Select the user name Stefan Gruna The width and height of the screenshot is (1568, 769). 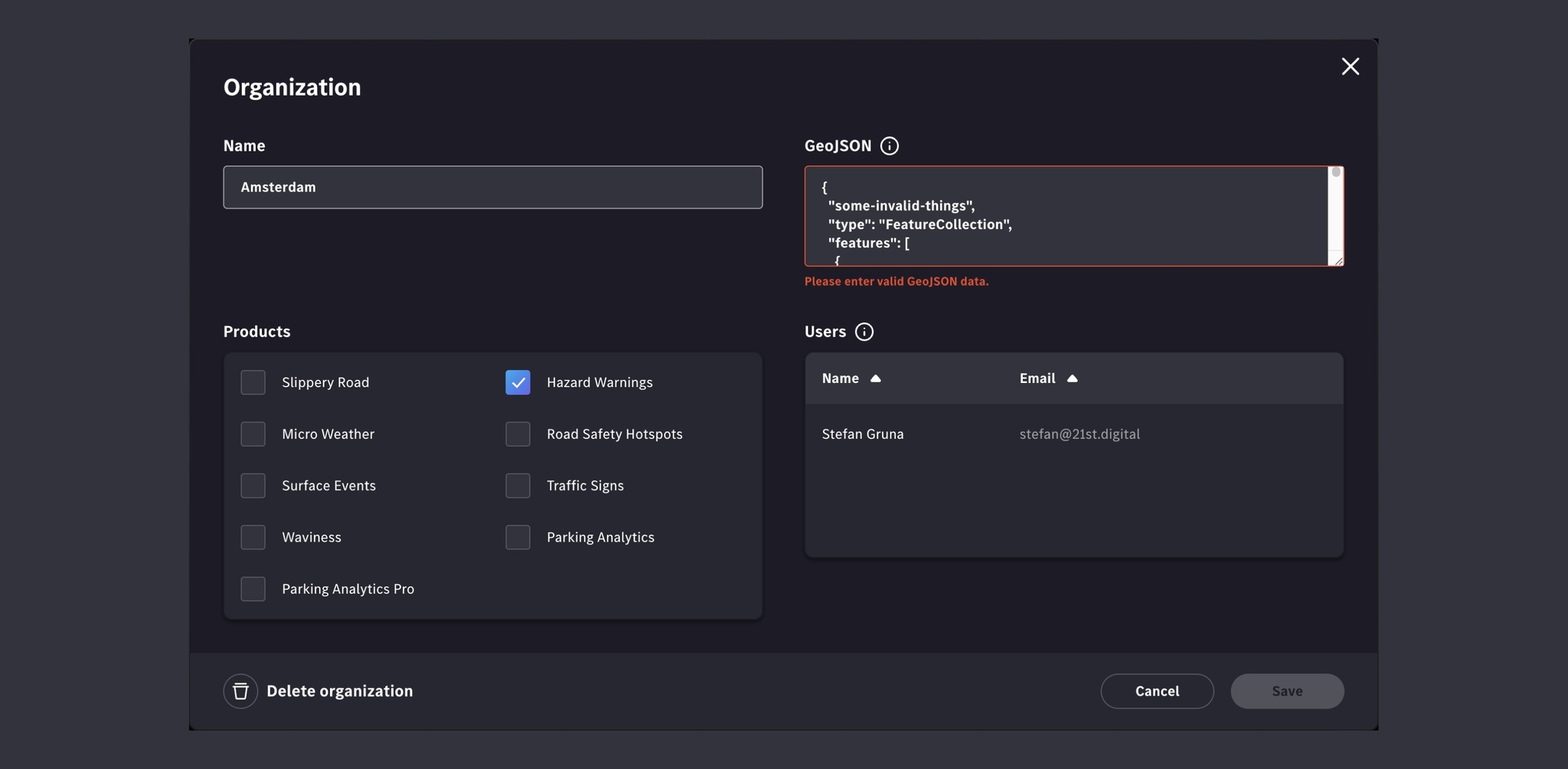tap(863, 434)
